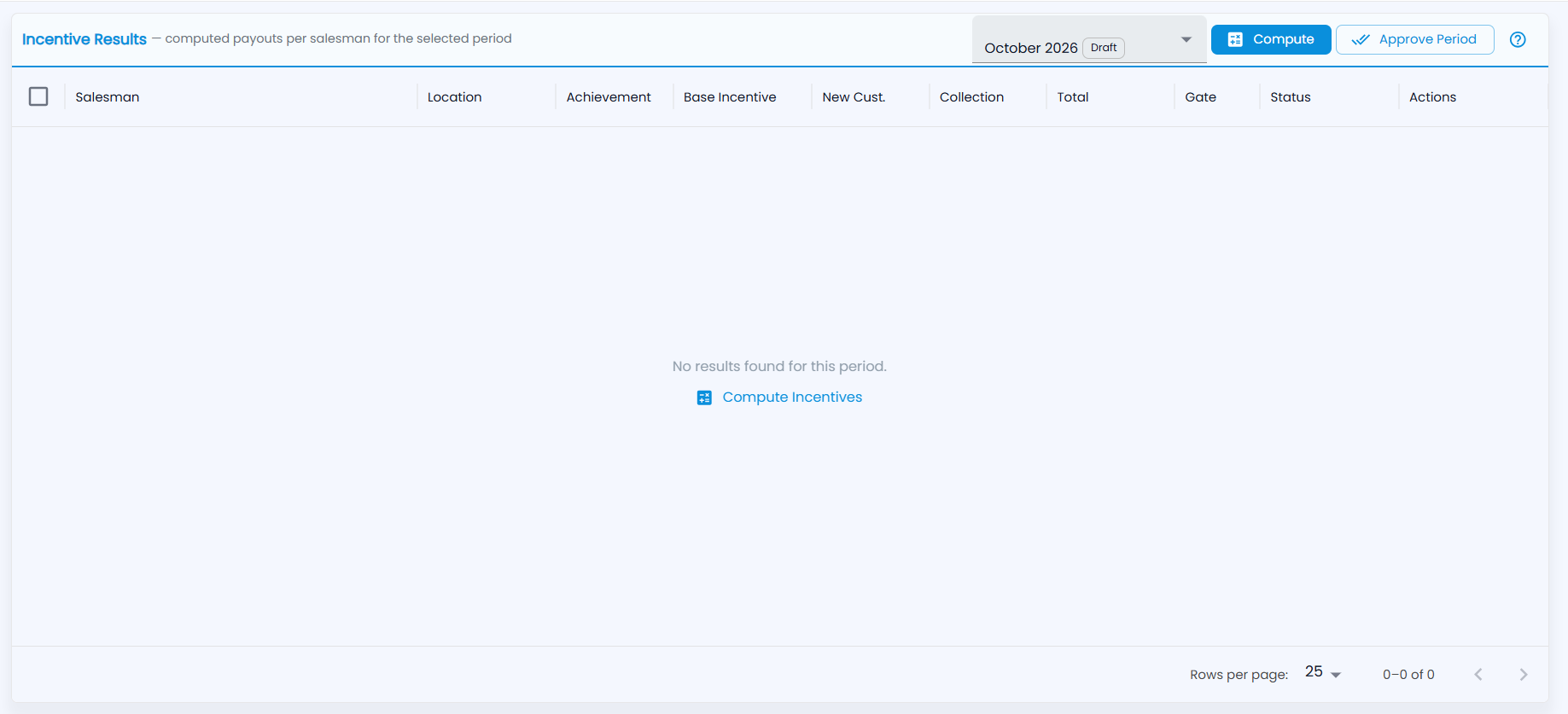Go to previous page arrow
The width and height of the screenshot is (1568, 714).
pyautogui.click(x=1478, y=674)
